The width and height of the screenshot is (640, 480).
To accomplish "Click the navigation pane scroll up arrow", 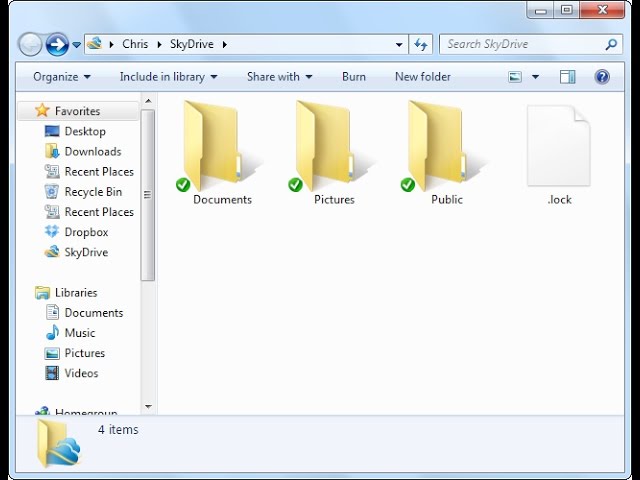I will pos(148,101).
